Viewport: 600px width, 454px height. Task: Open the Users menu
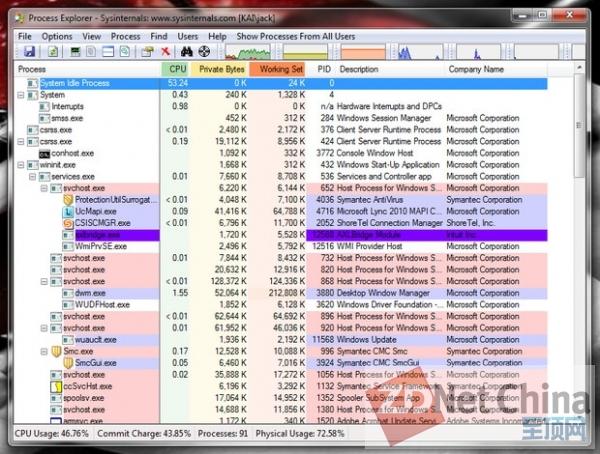[x=188, y=36]
